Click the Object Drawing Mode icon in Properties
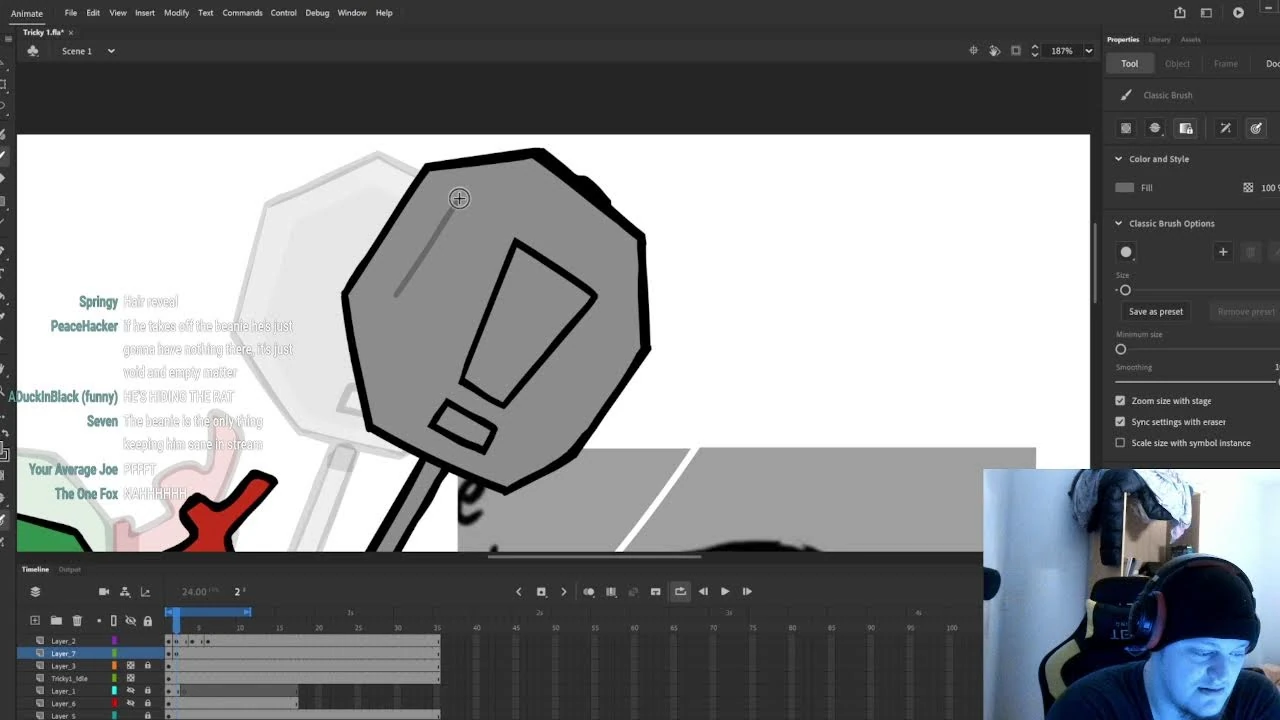Image resolution: width=1280 pixels, height=720 pixels. point(1125,128)
